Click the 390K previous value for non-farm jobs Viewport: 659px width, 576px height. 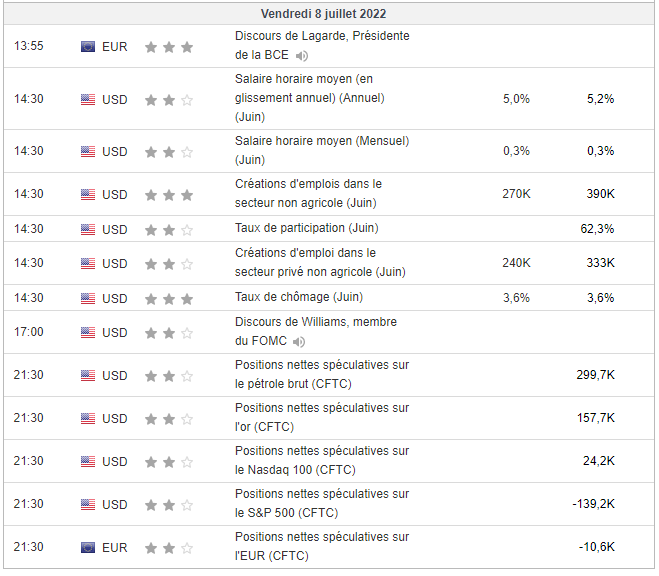600,194
